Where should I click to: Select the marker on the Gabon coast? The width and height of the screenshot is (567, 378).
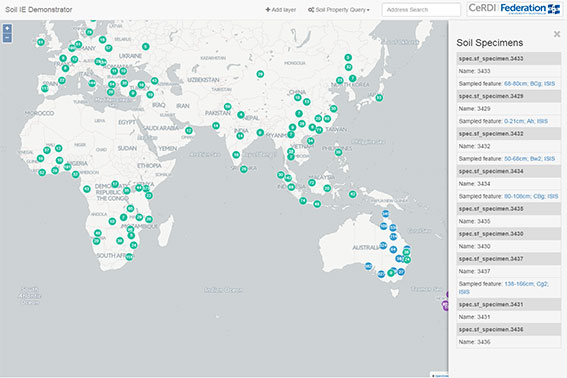pyautogui.click(x=87, y=189)
